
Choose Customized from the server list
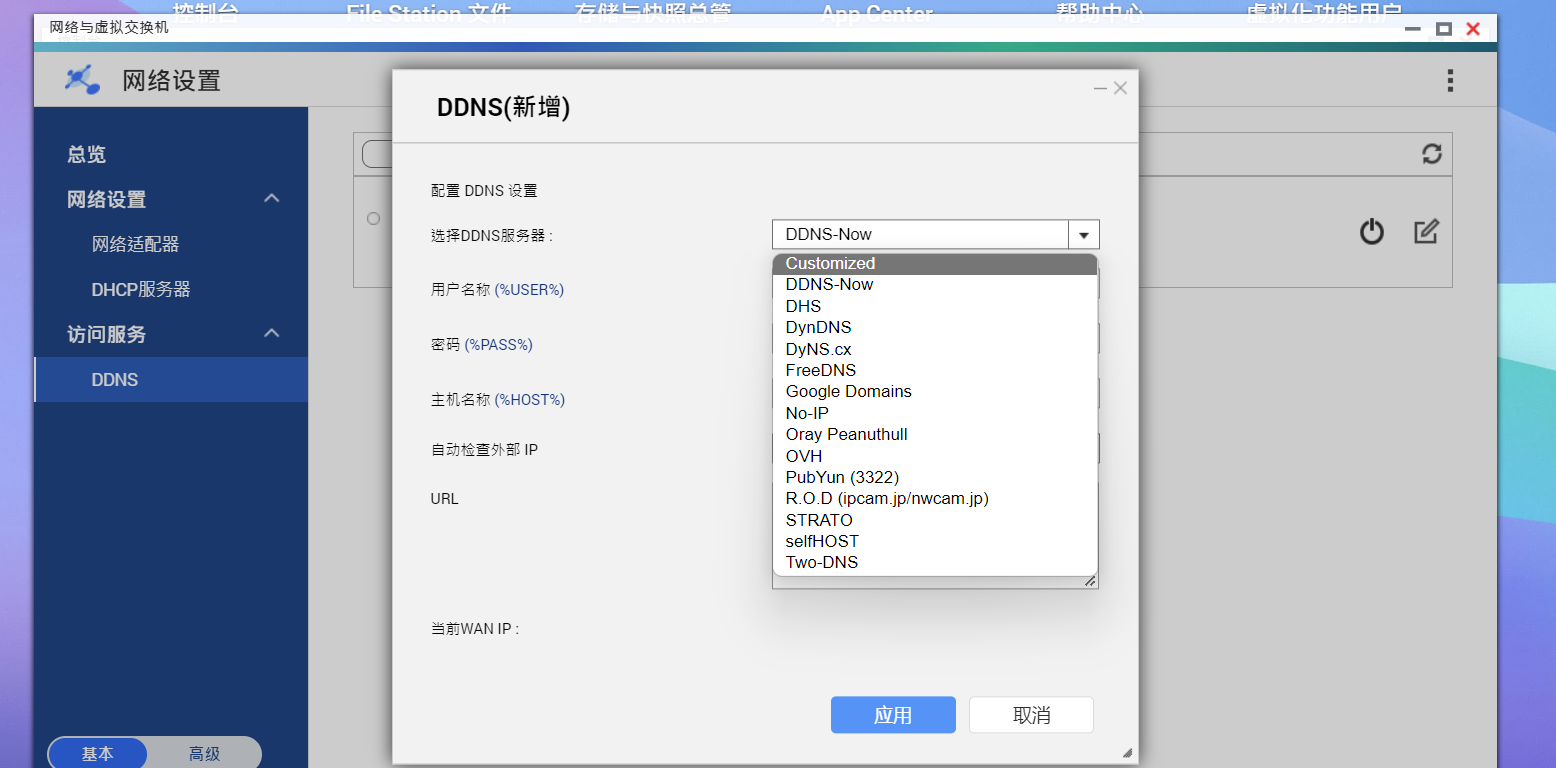[x=935, y=263]
